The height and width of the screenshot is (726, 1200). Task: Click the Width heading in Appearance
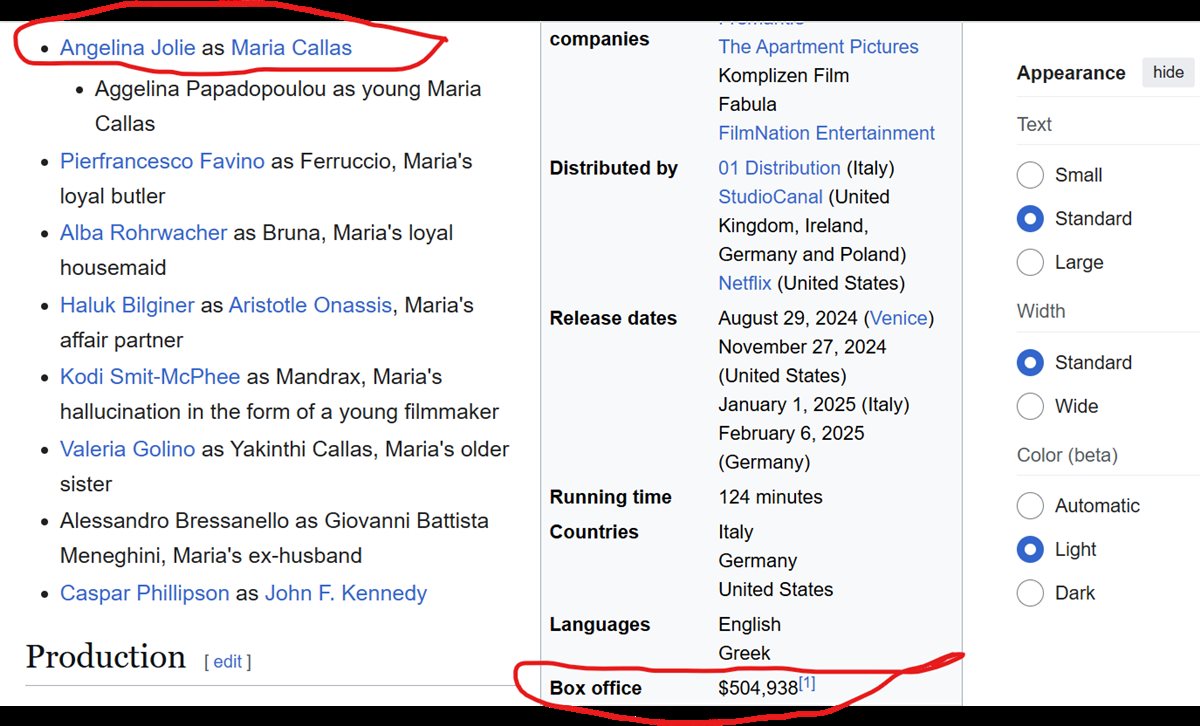click(1041, 311)
